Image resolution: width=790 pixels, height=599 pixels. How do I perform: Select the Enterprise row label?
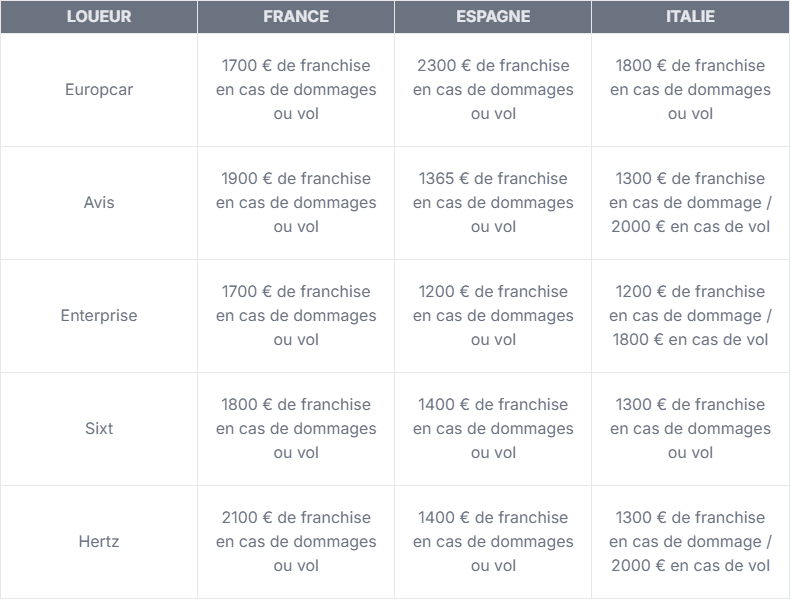pos(98,316)
